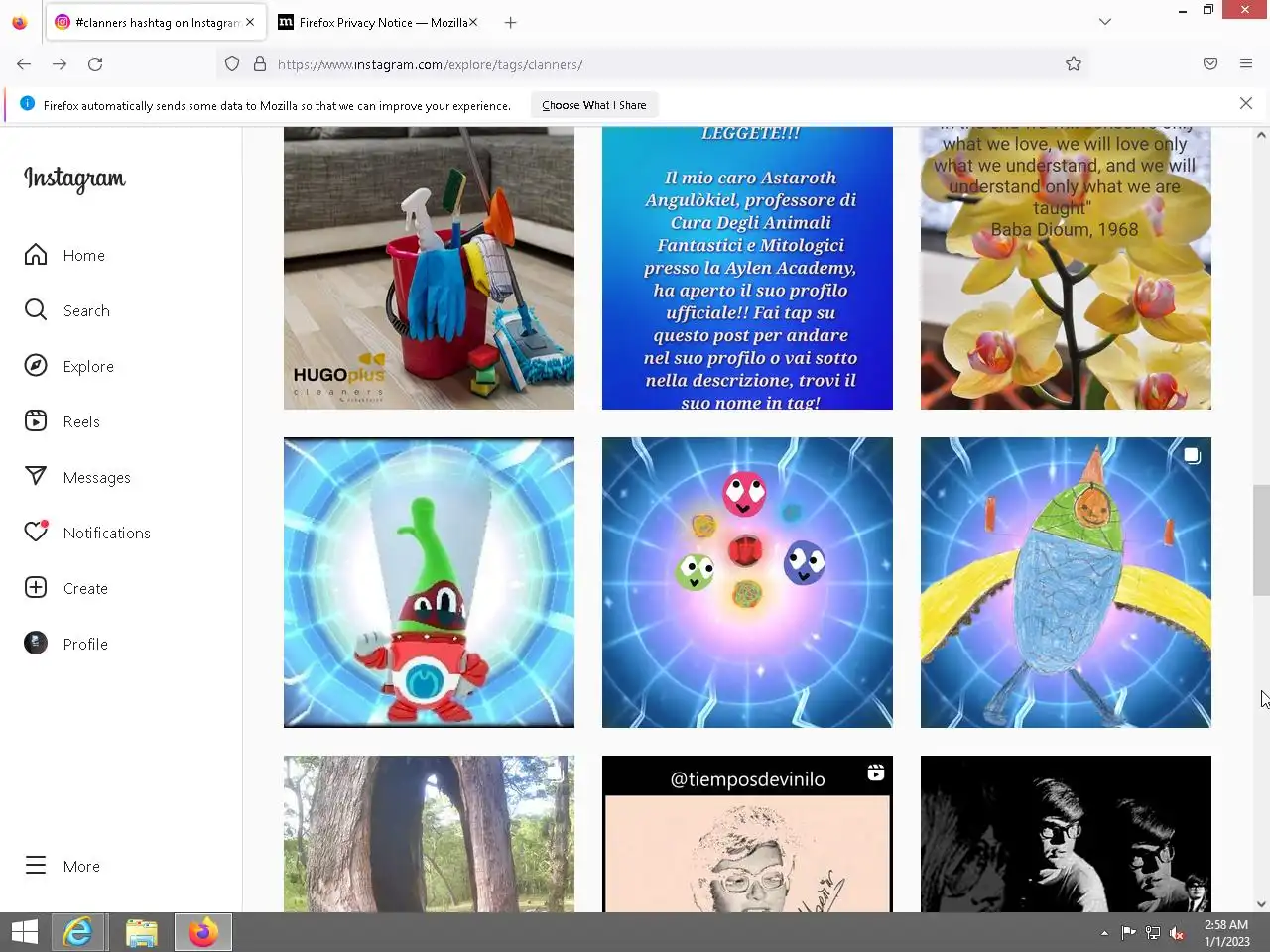Image resolution: width=1270 pixels, height=952 pixels.
Task: Bookmark this page with star icon
Action: (x=1074, y=64)
